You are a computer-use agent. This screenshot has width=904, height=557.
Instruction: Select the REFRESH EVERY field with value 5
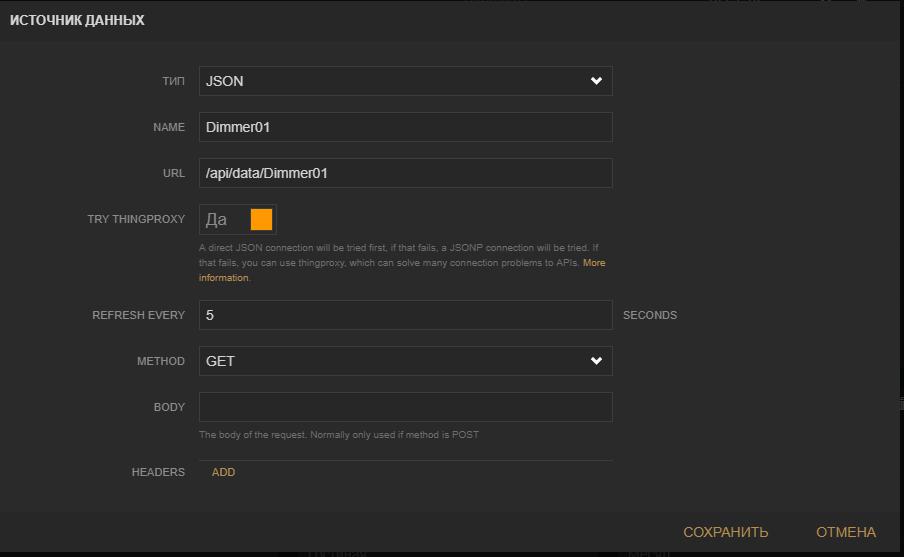tap(405, 315)
